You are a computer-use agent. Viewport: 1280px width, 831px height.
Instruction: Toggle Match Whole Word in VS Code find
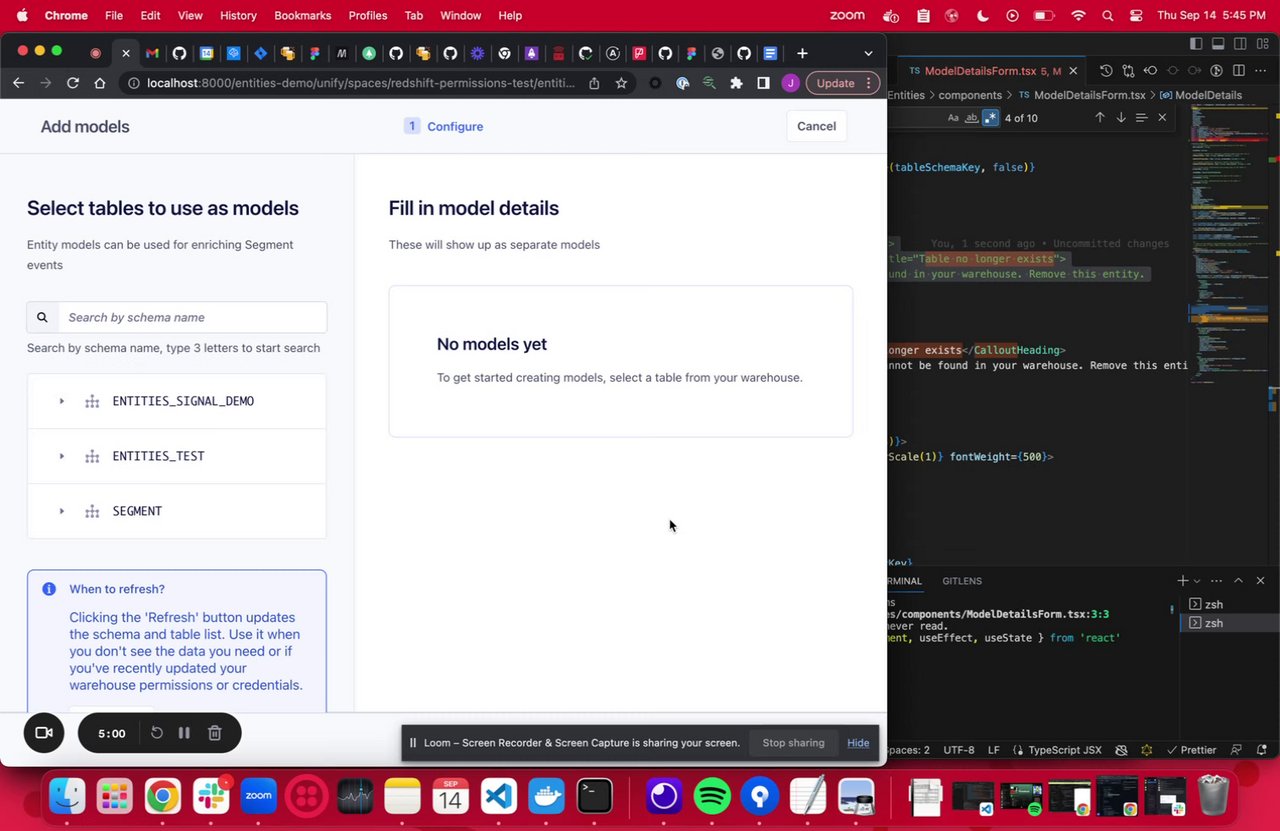(972, 118)
